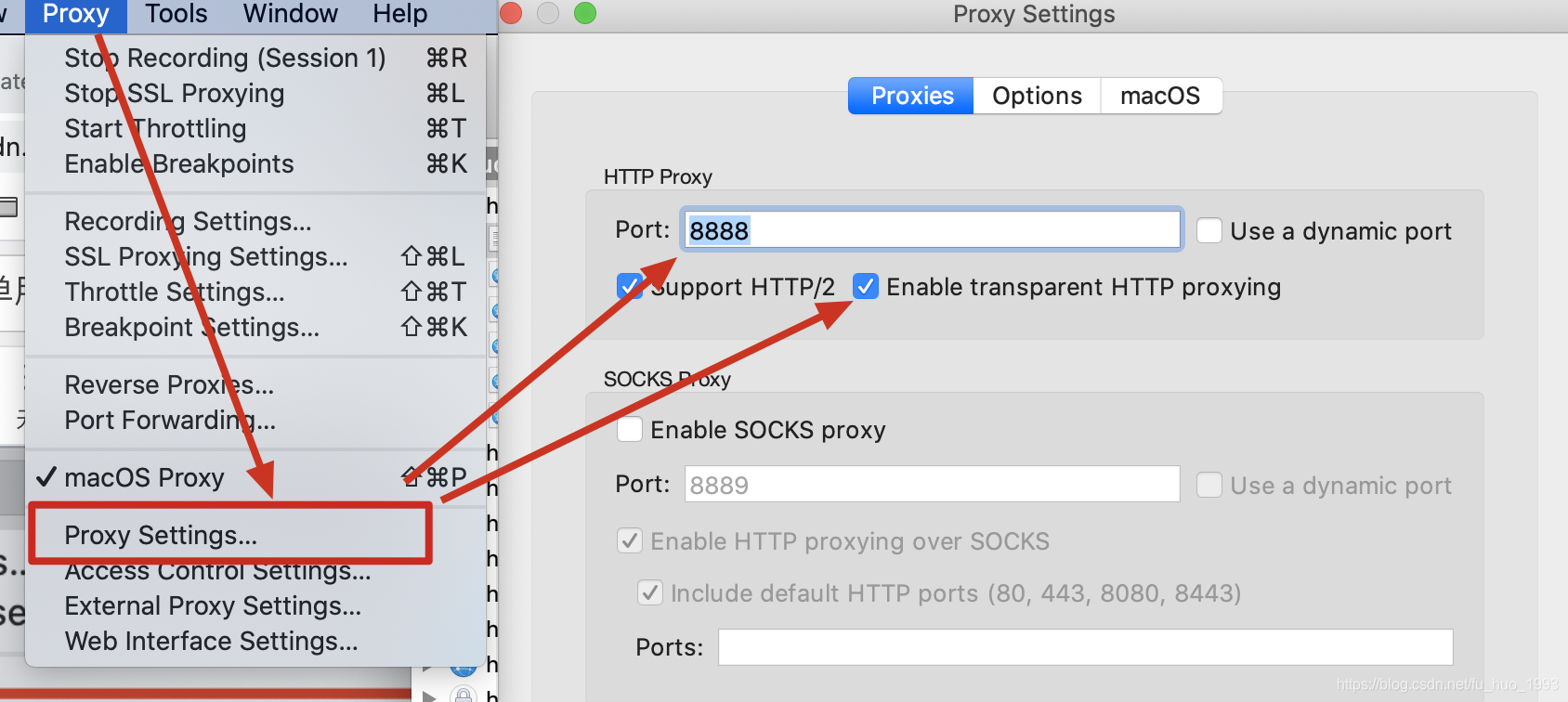Toggle Enable transparent HTTP proxying checkbox

point(866,286)
